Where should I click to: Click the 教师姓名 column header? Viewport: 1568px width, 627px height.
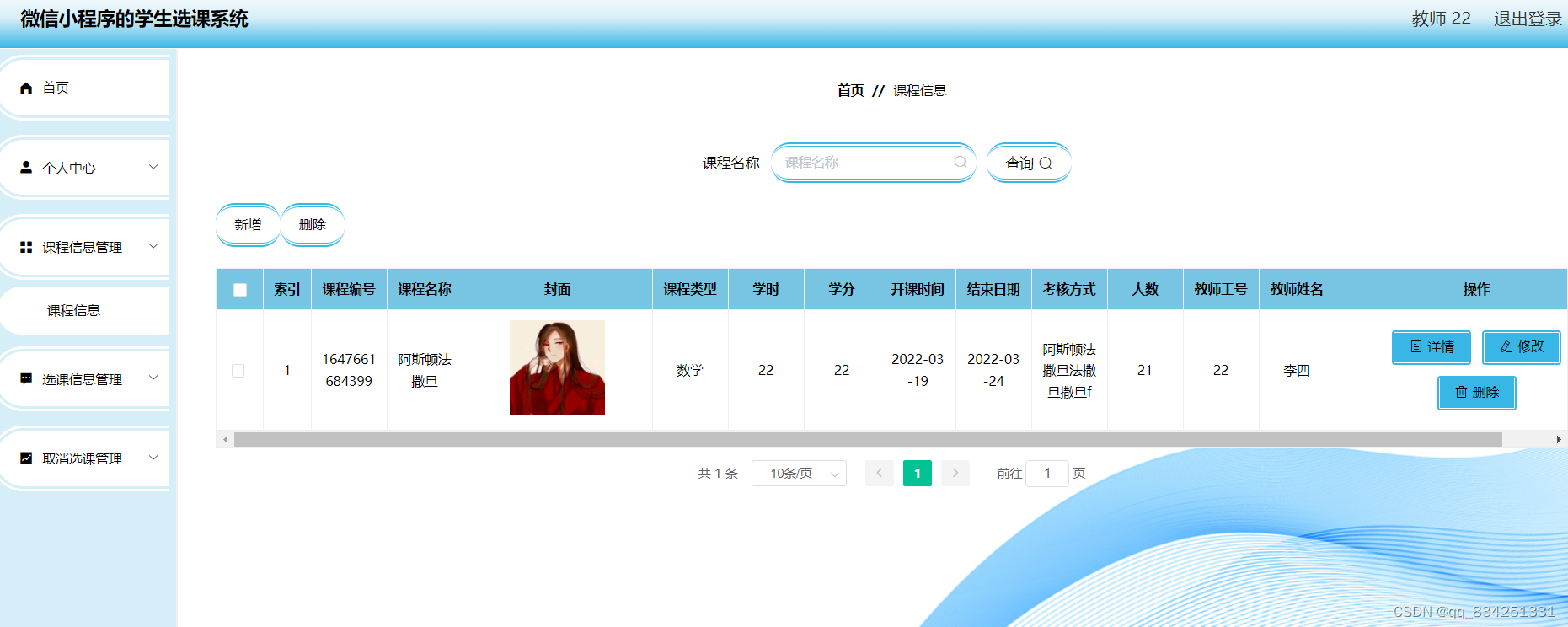pos(1297,289)
